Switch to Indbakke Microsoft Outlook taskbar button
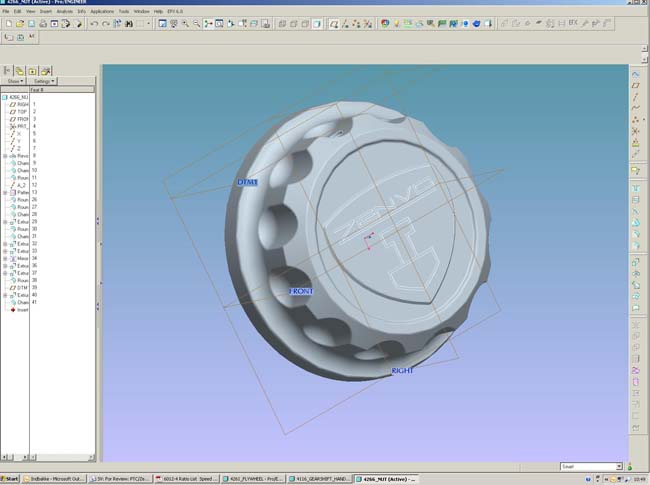Viewport: 650px width, 485px height. tap(54, 479)
